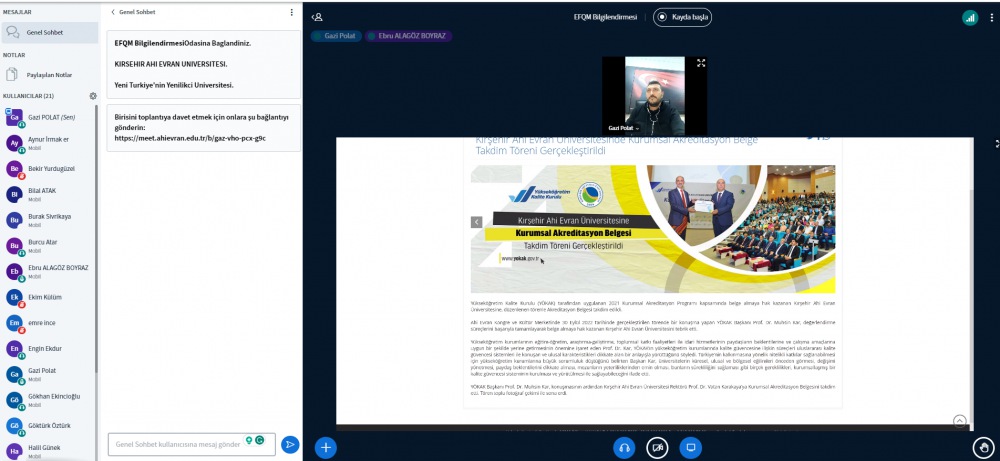This screenshot has width=1000, height=461.
Task: Open the top-right options menu
Action: tap(992, 18)
